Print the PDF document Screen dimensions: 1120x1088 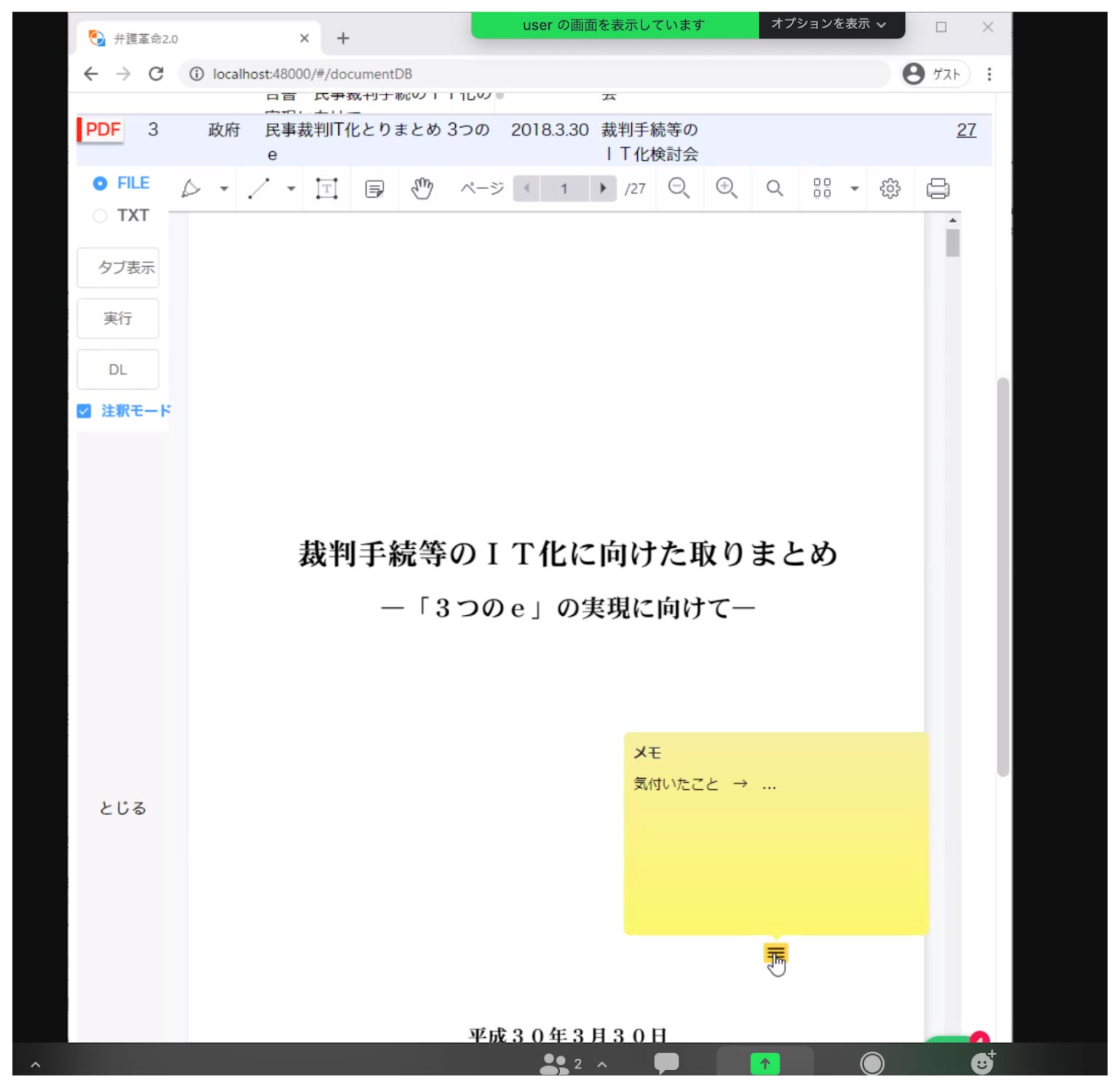tap(937, 189)
